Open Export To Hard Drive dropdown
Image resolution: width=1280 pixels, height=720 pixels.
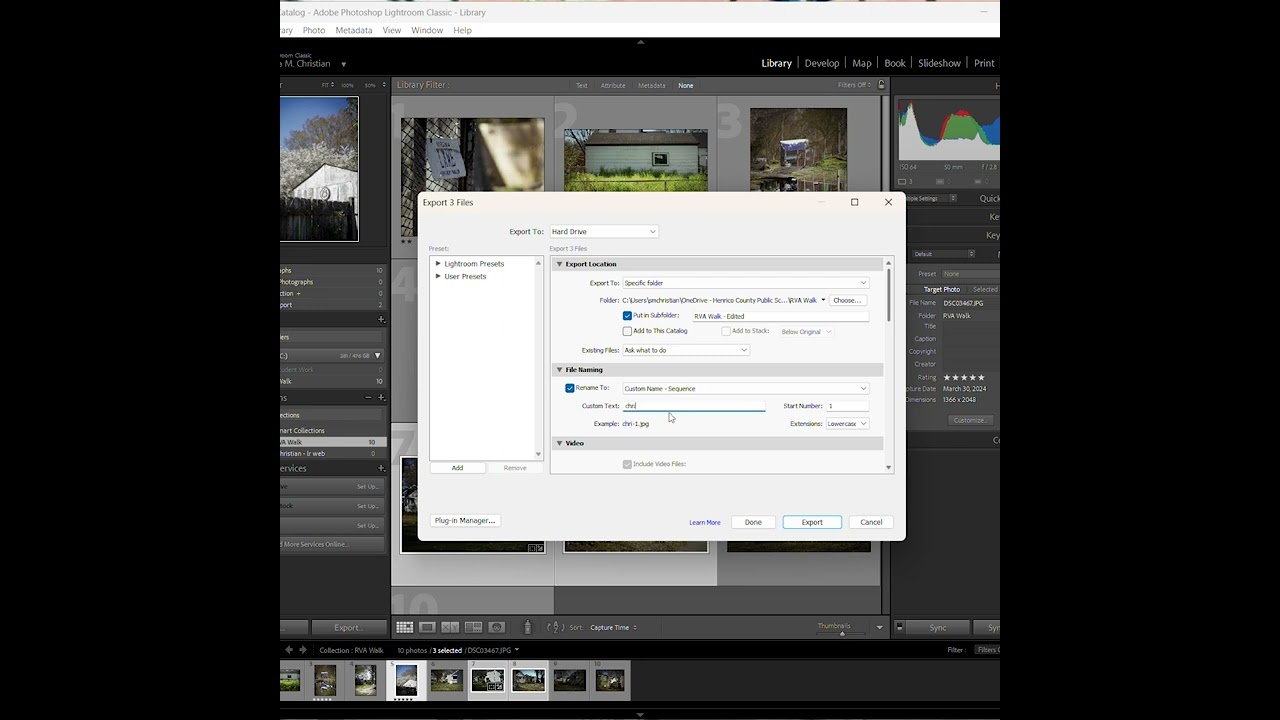tap(603, 232)
